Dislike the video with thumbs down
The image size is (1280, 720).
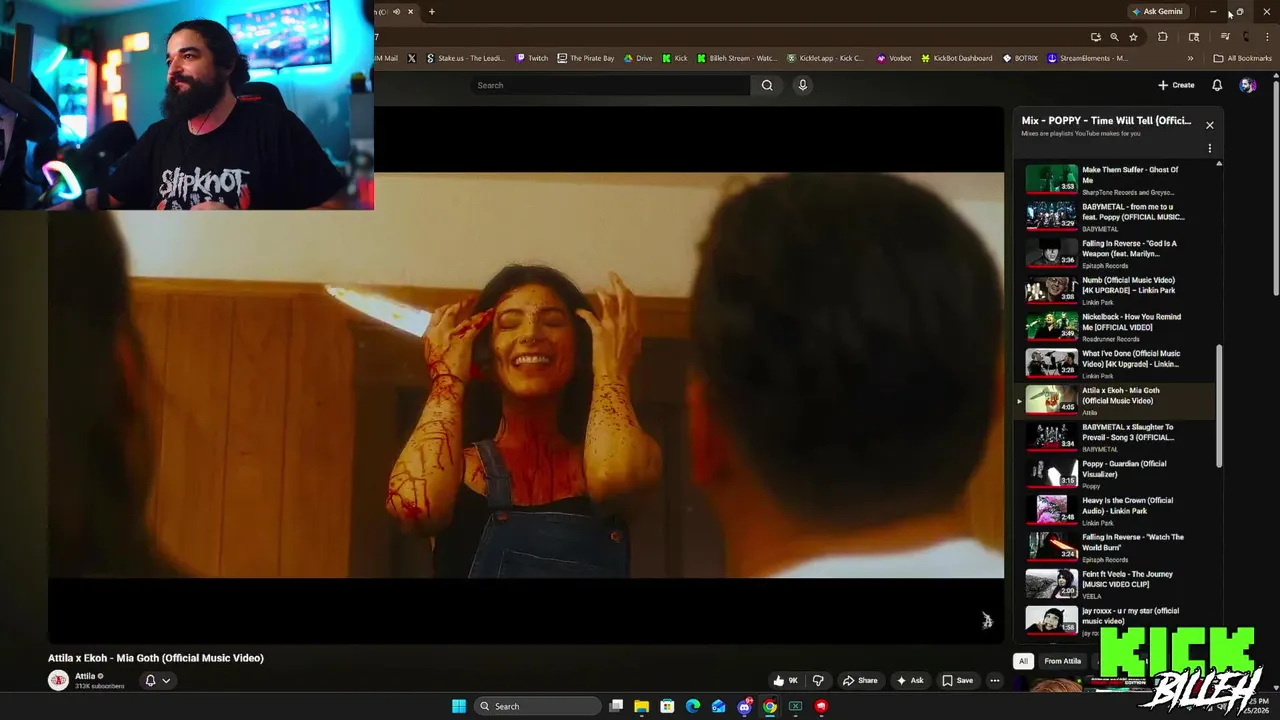818,681
